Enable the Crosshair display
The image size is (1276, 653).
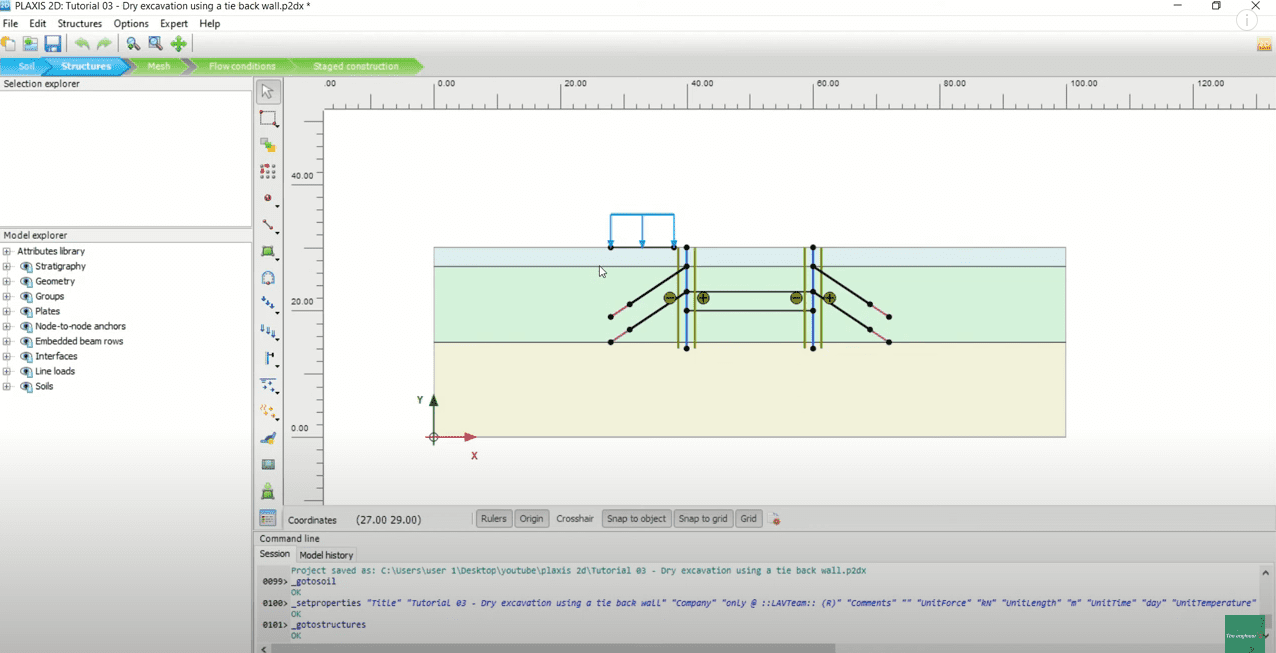click(x=574, y=518)
